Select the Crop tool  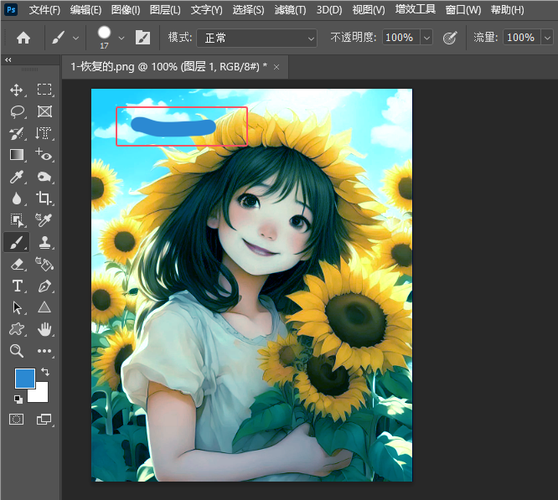[44, 198]
